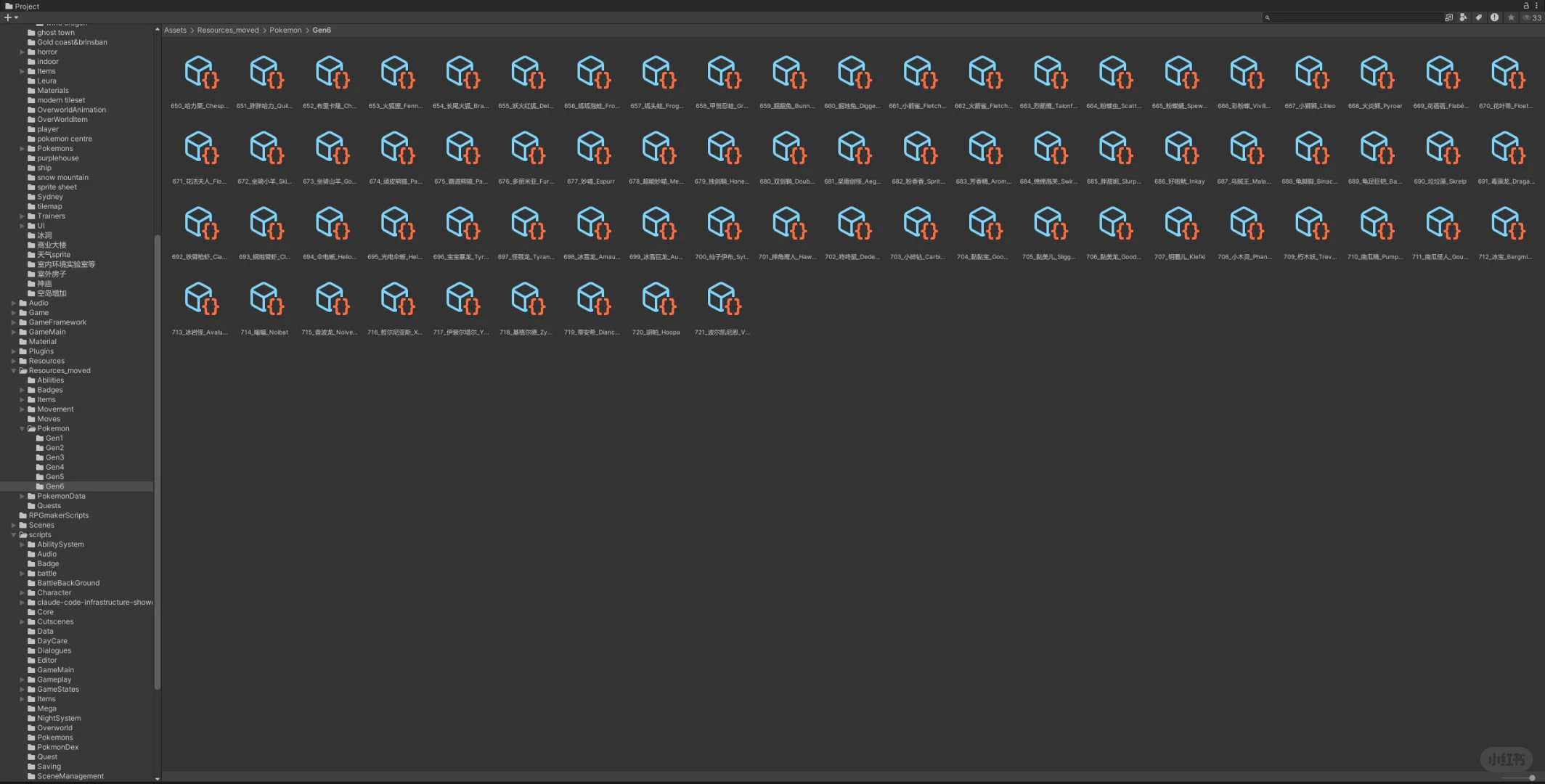The width and height of the screenshot is (1545, 784).
Task: Go to Pokemon in the breadcrumb path
Action: coord(285,30)
